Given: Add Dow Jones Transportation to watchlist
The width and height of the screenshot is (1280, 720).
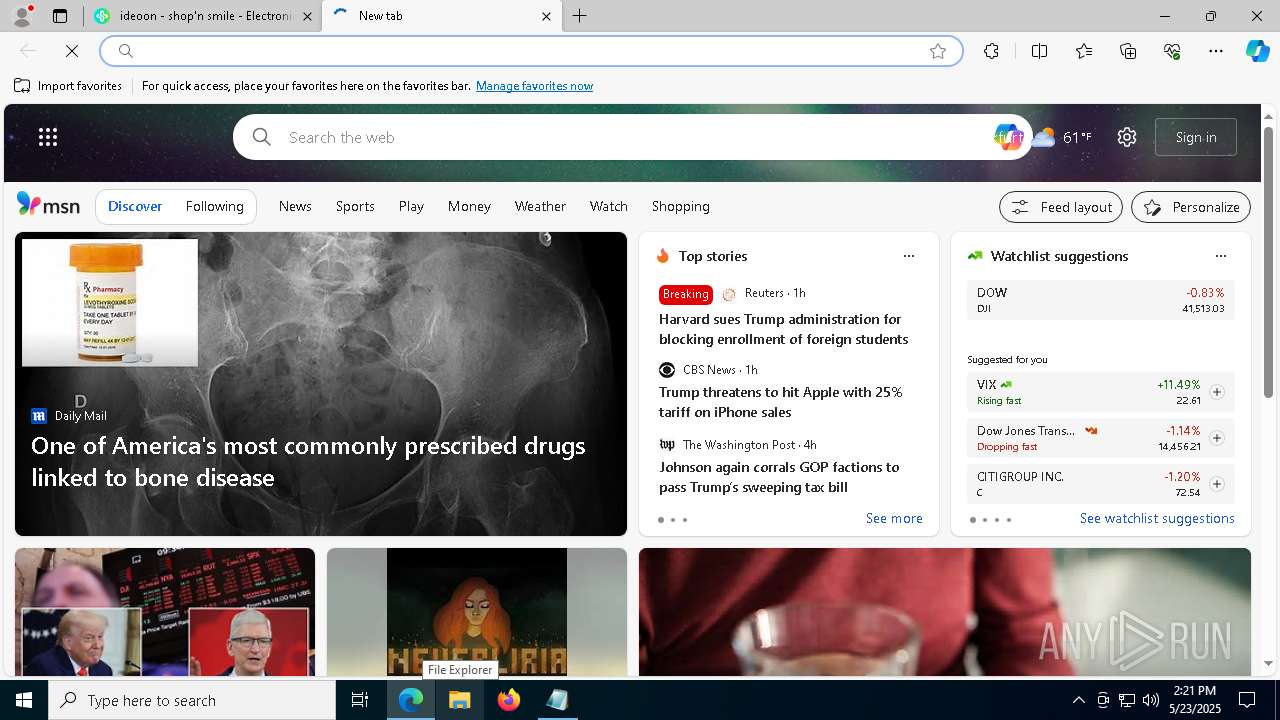Looking at the screenshot, I should coord(1217,438).
